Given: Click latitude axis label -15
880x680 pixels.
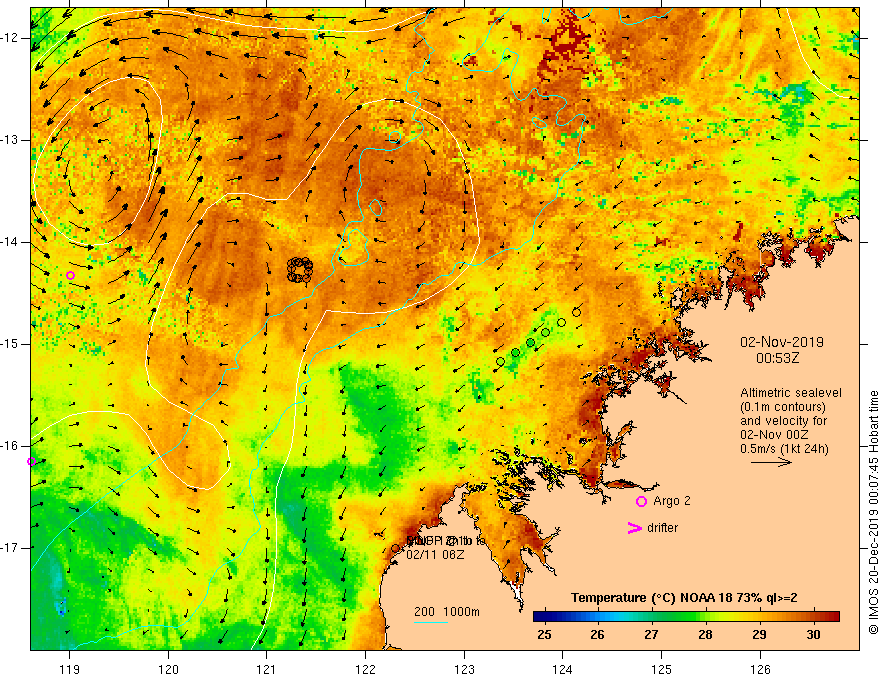Looking at the screenshot, I should [x=11, y=344].
